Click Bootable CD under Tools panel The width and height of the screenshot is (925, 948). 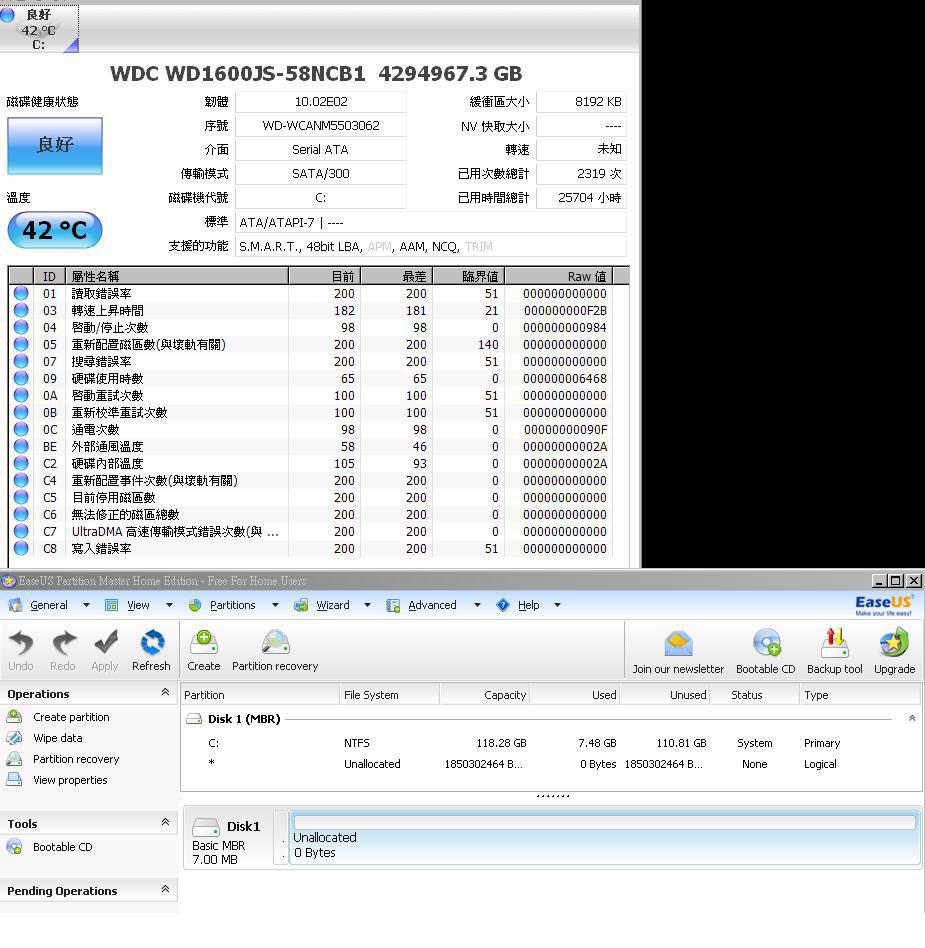(x=63, y=848)
